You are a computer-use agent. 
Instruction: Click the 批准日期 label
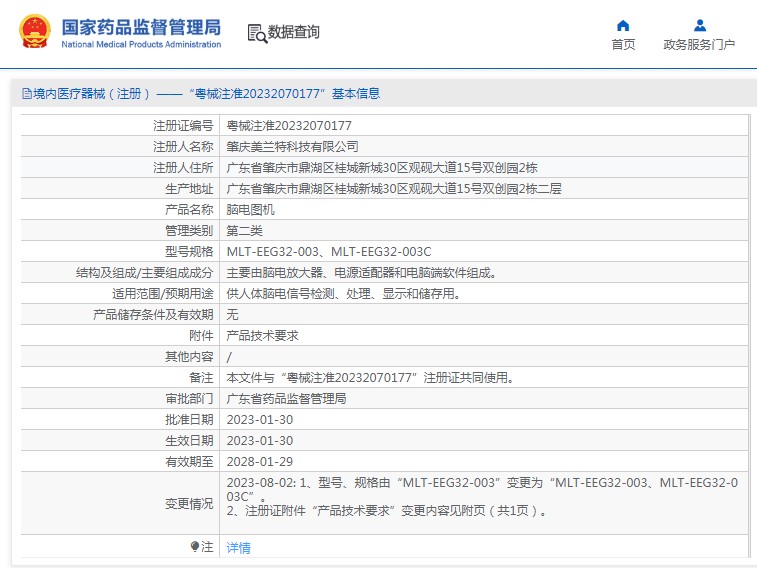(189, 420)
